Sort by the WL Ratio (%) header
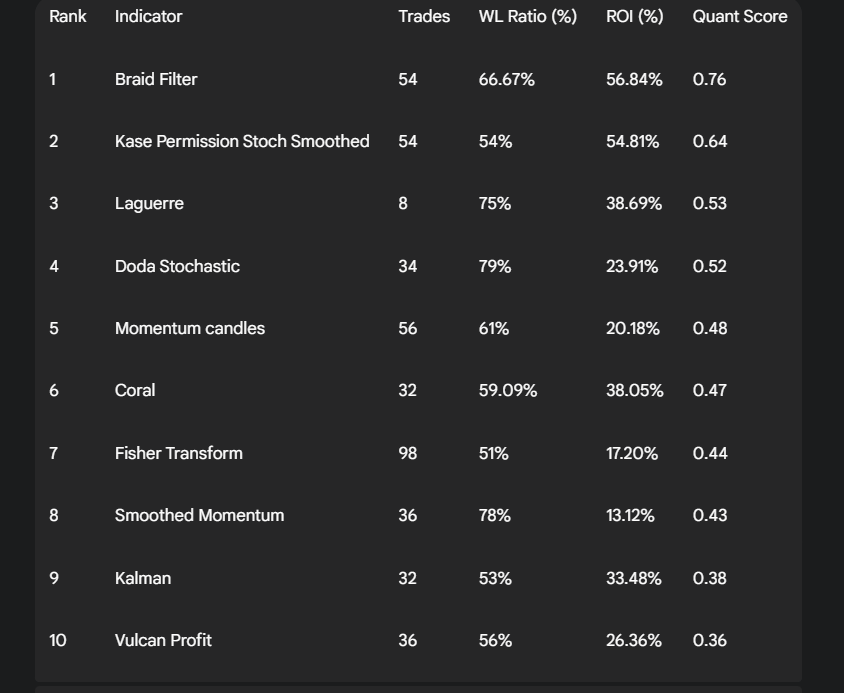 [527, 16]
